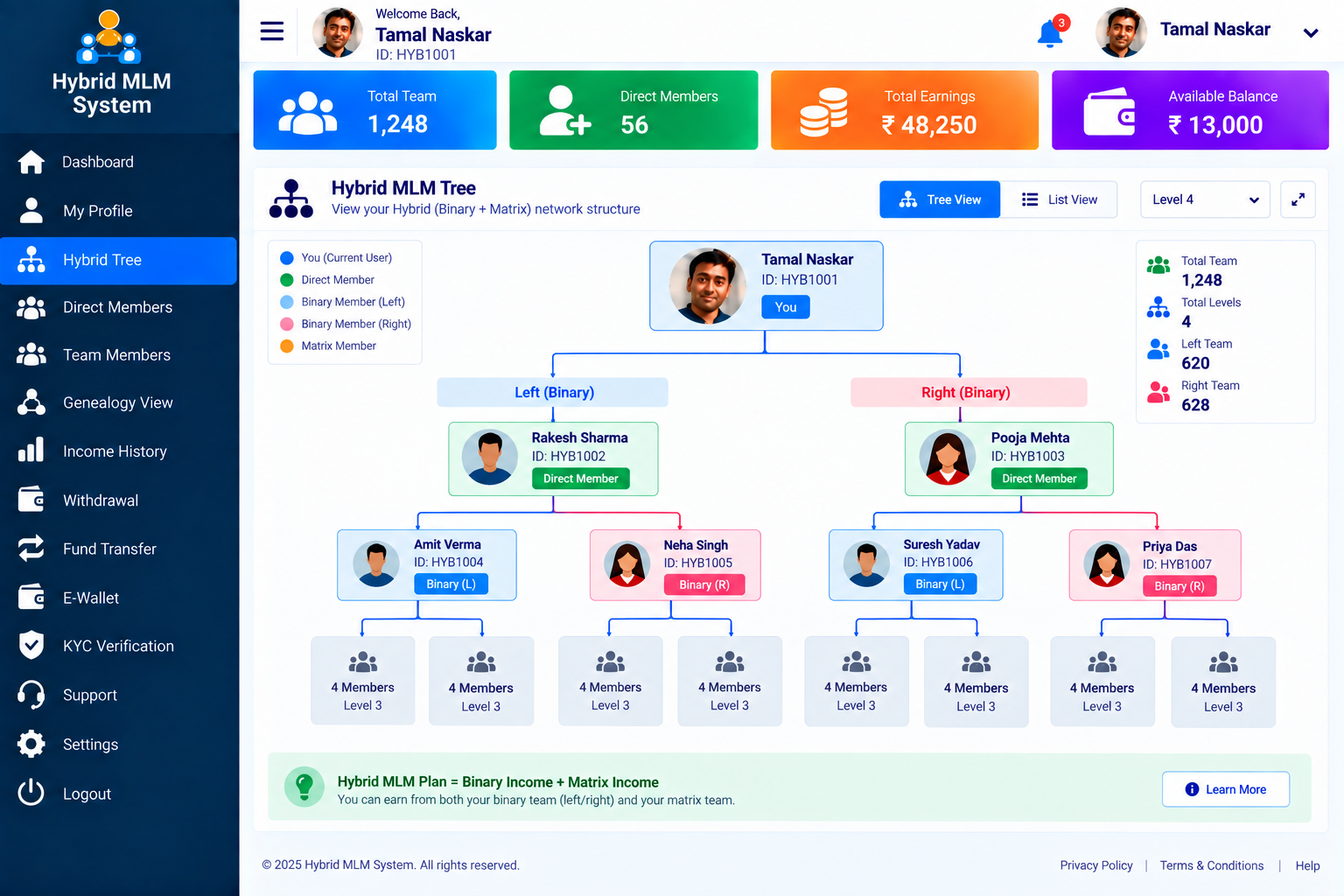Expand the Tamal Naskar account chevron

point(1311,33)
